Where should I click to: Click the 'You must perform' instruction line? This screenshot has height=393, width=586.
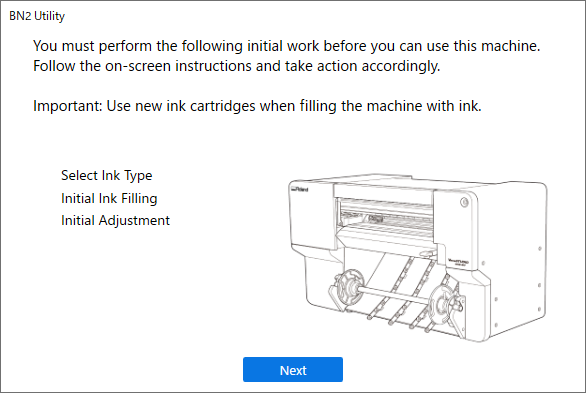click(287, 46)
